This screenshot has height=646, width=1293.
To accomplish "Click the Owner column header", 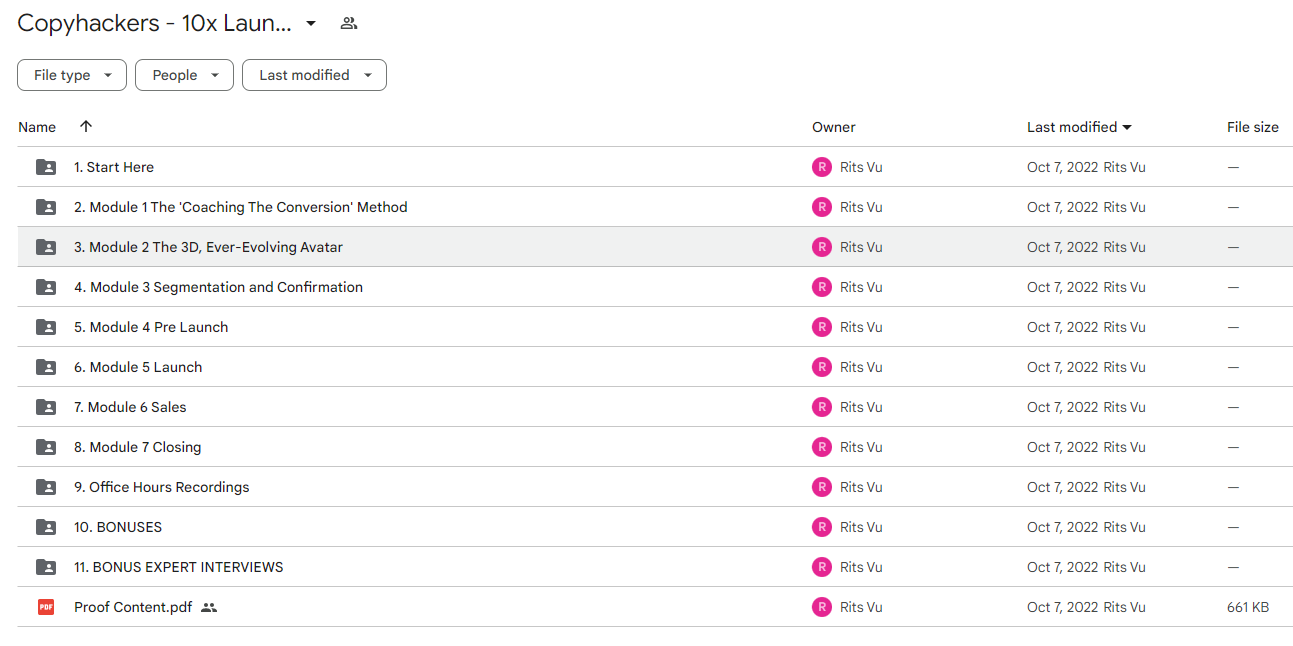I will pyautogui.click(x=834, y=127).
